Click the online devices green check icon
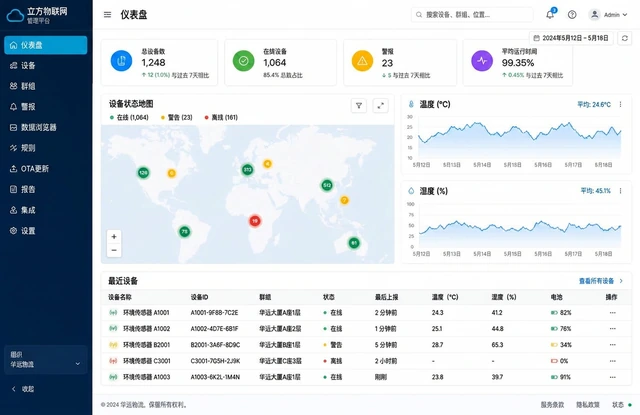 click(243, 61)
